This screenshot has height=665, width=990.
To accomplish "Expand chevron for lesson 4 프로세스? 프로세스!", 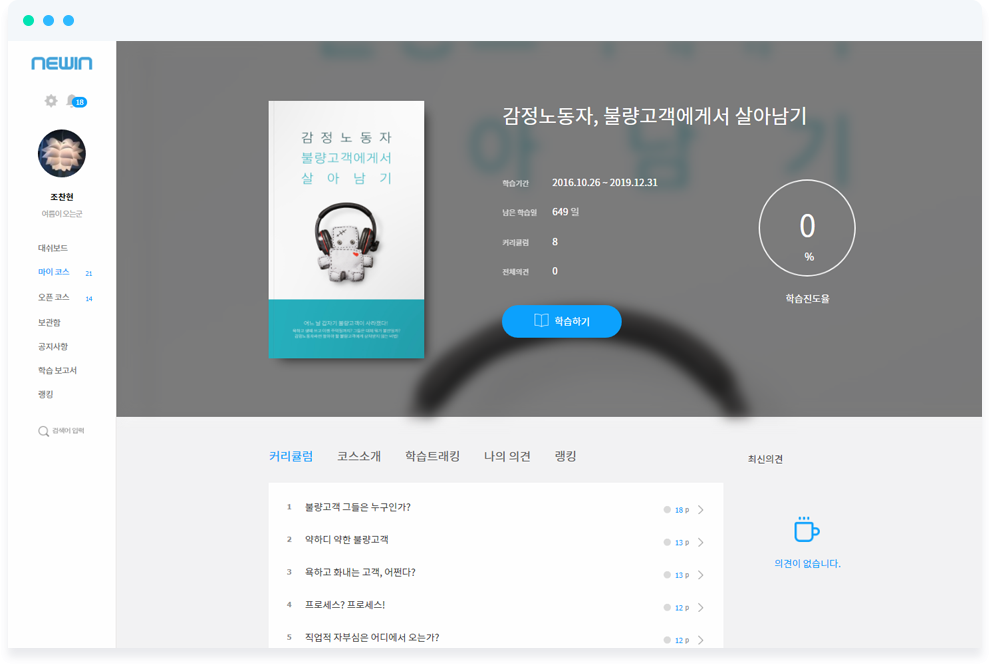I will pyautogui.click(x=701, y=608).
